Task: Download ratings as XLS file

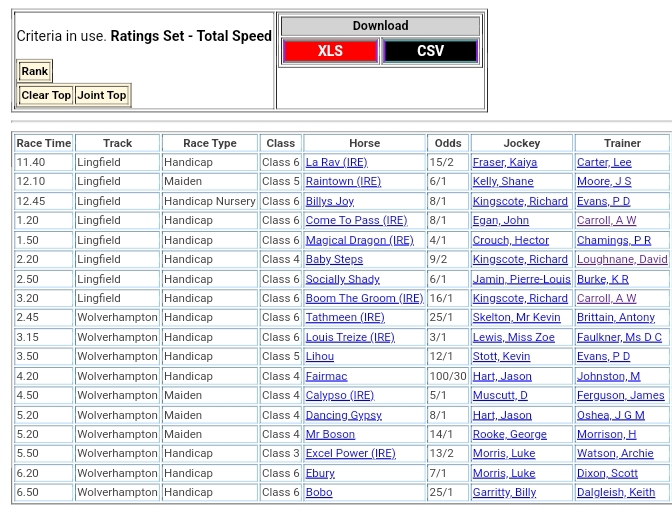Action: 330,51
